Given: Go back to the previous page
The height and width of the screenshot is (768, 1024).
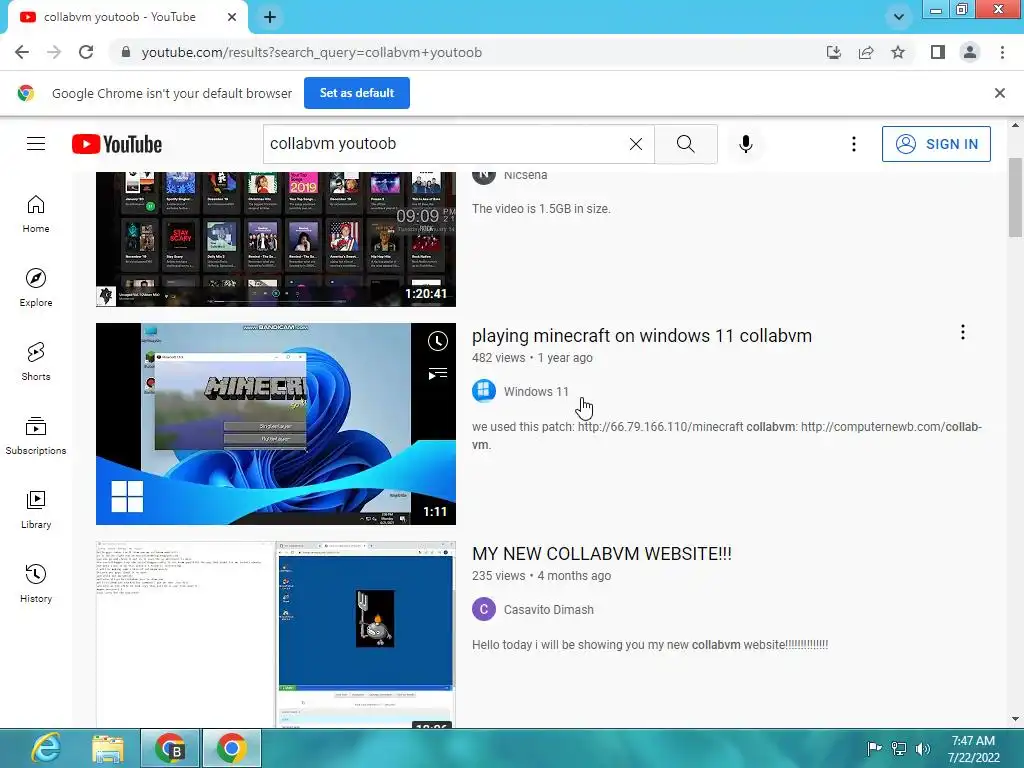Looking at the screenshot, I should tap(22, 52).
